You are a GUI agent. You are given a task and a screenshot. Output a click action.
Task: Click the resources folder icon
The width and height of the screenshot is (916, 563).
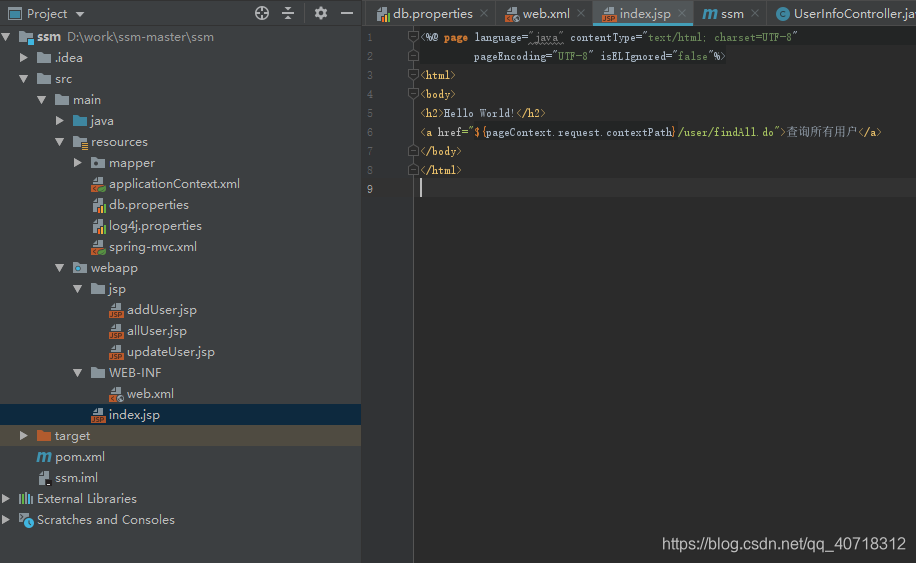tap(80, 142)
